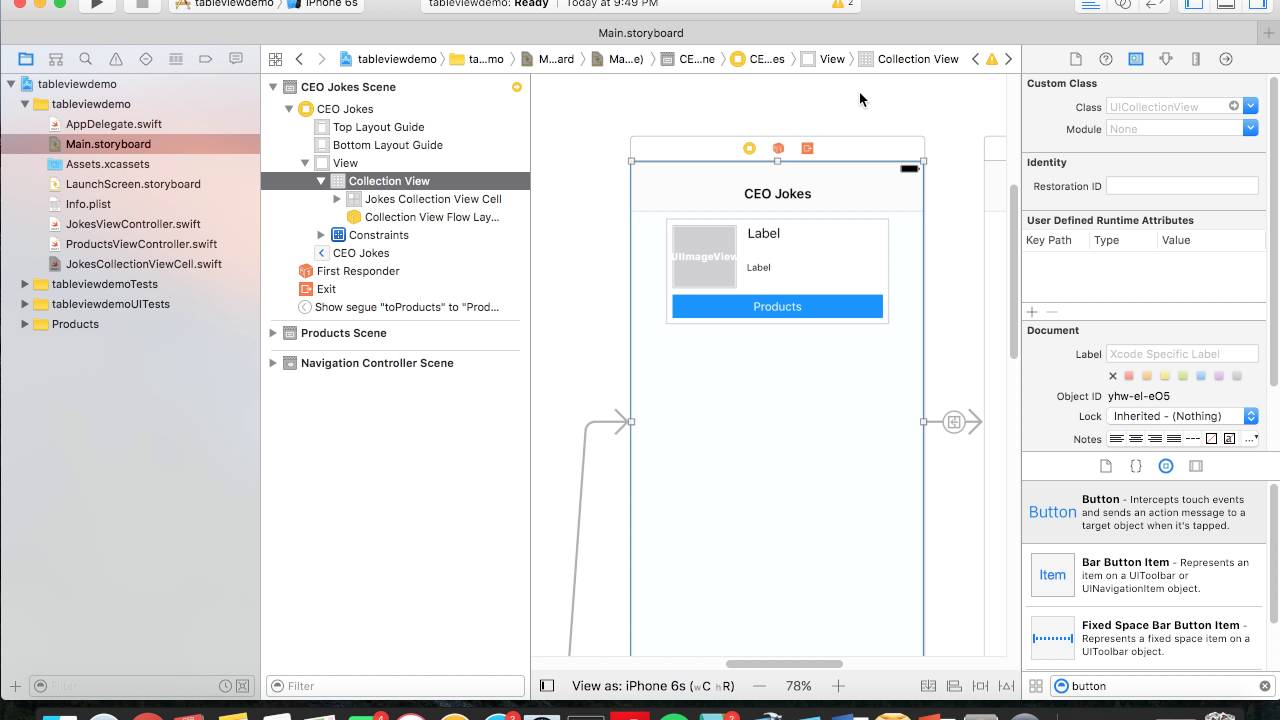Zoom out canvas with minus button

click(760, 686)
